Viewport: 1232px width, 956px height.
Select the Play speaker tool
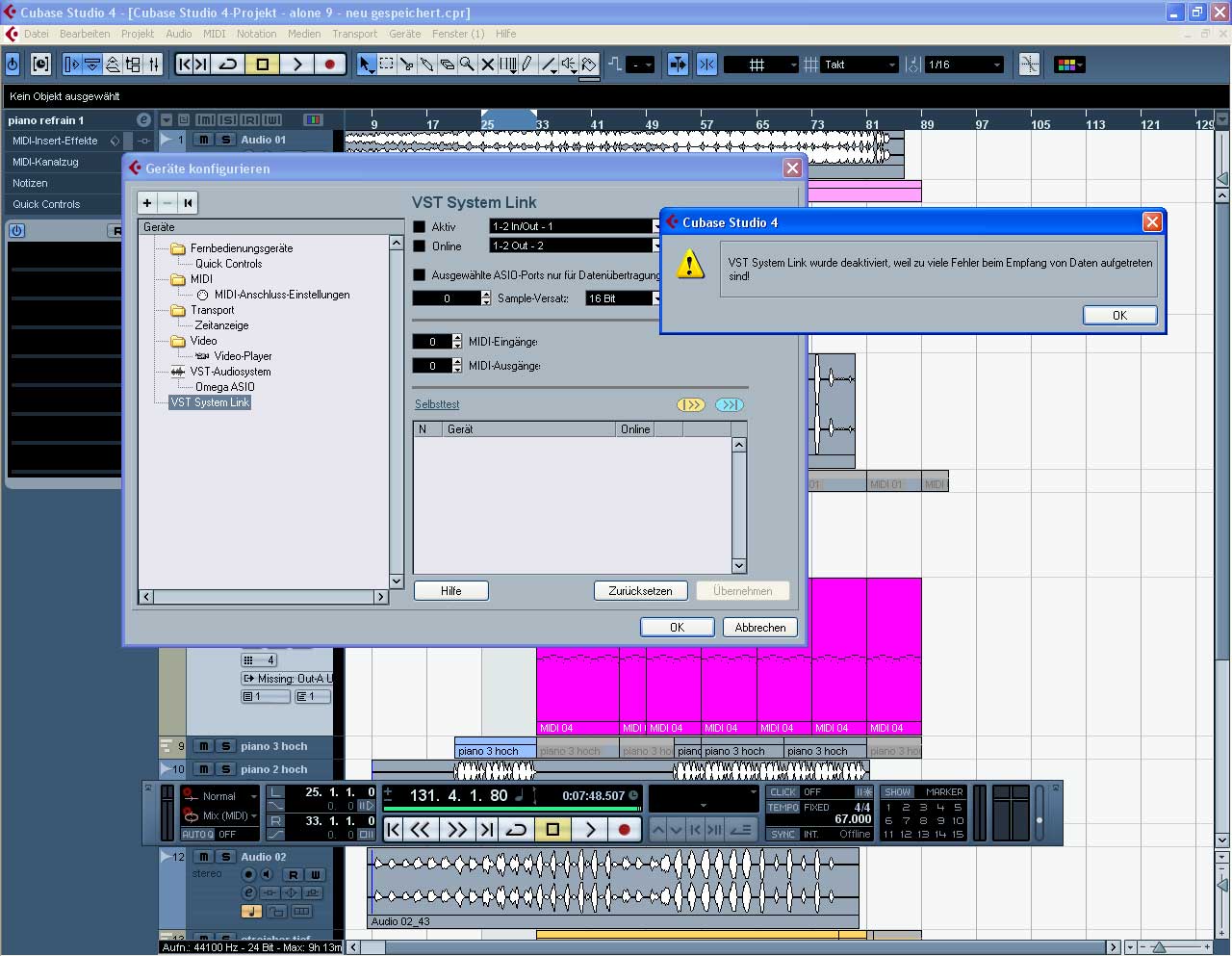point(569,65)
